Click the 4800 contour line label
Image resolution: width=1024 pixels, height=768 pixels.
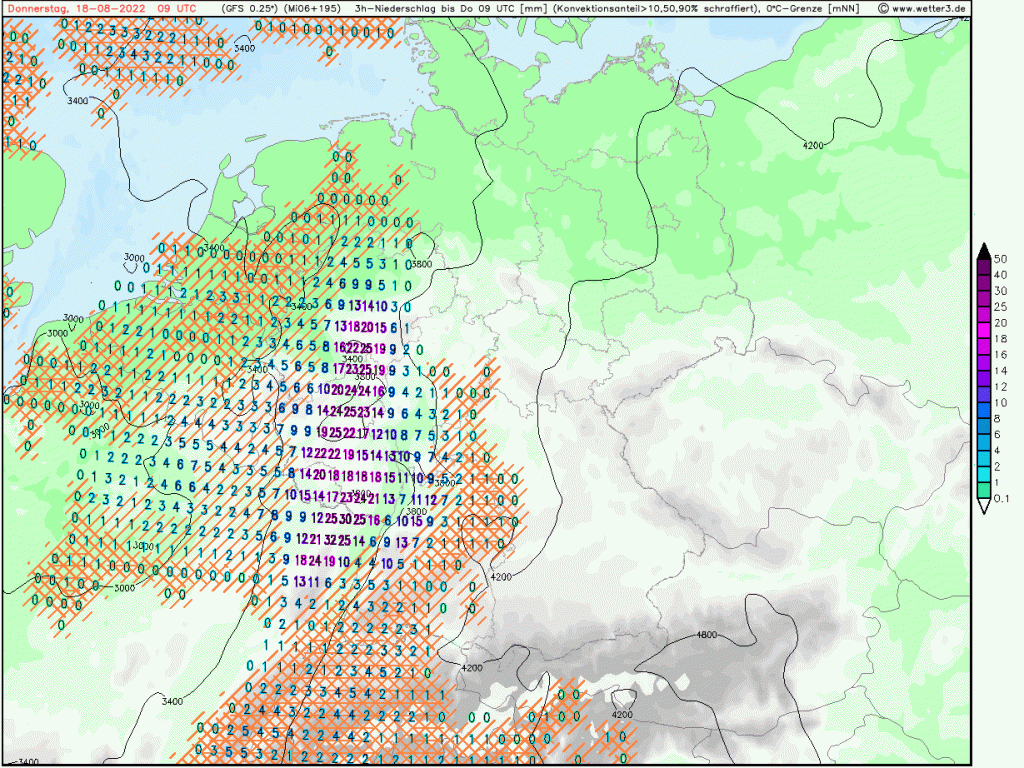707,635
